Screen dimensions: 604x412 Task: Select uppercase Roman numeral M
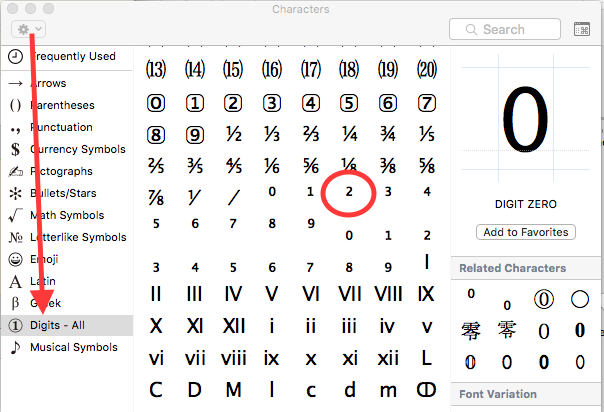(233, 390)
